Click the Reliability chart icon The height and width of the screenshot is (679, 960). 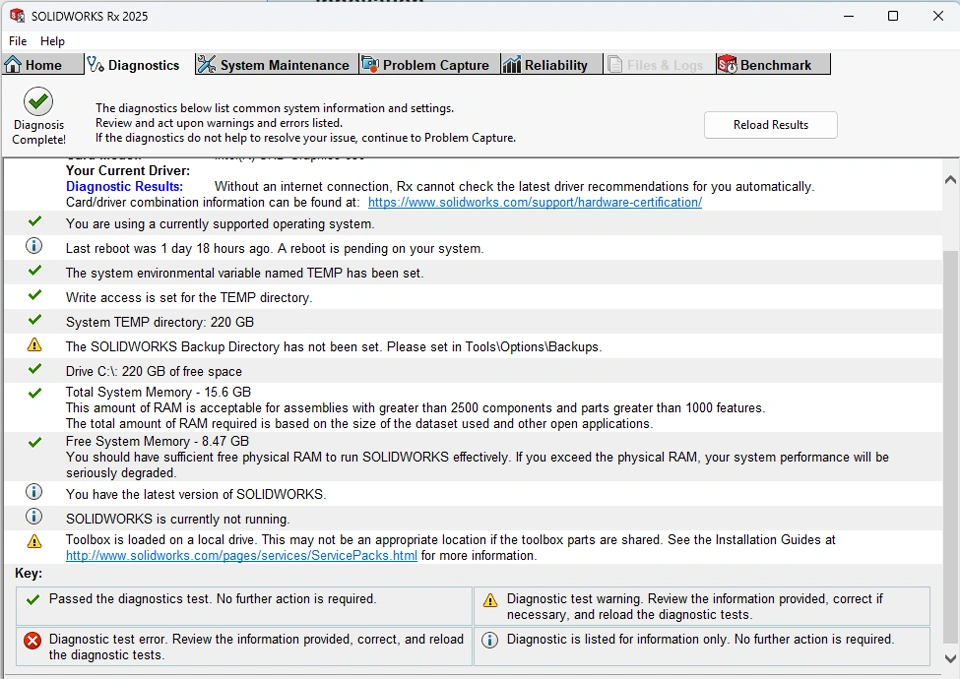pyautogui.click(x=512, y=65)
